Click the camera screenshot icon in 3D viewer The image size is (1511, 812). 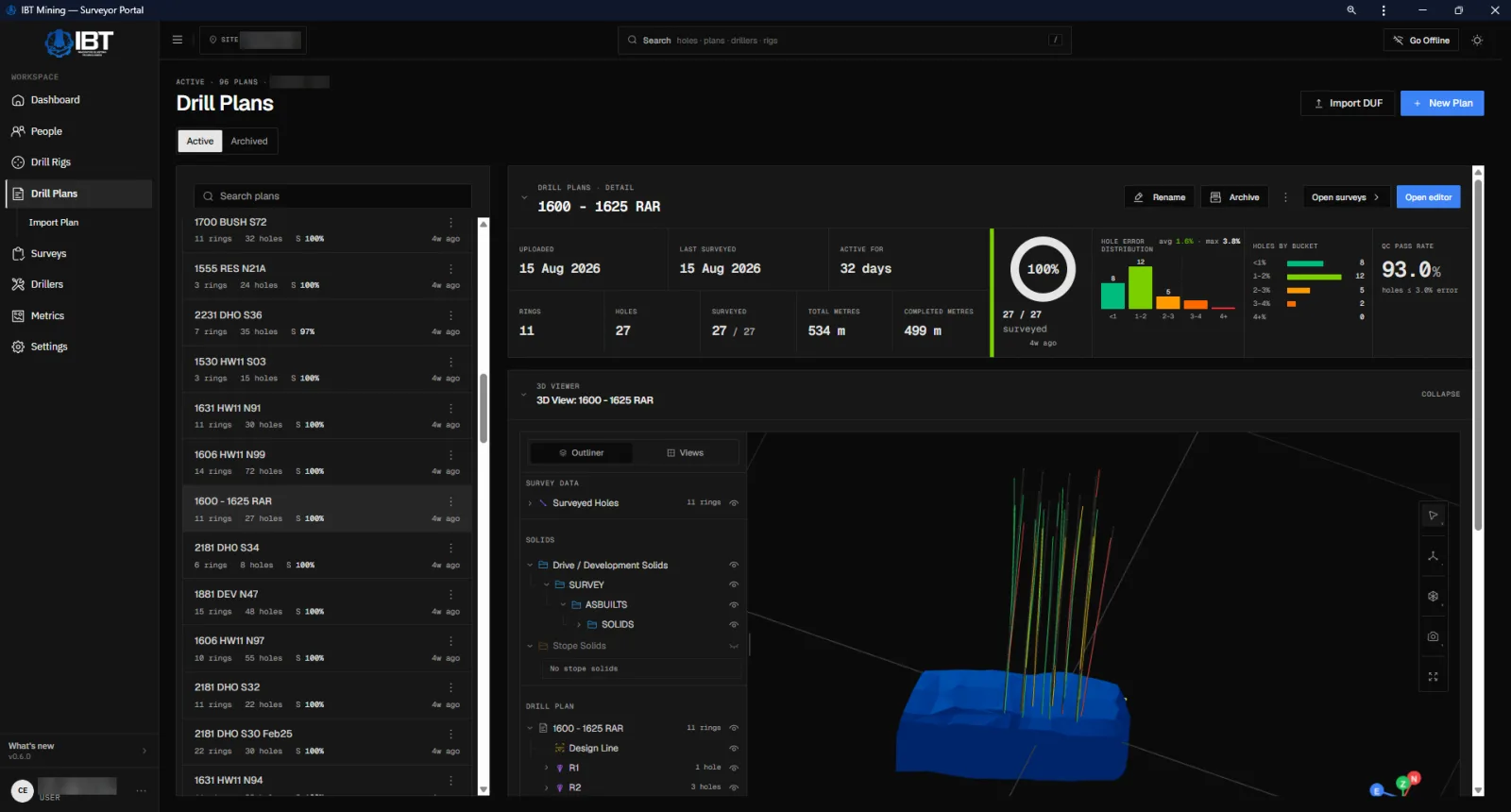point(1433,636)
